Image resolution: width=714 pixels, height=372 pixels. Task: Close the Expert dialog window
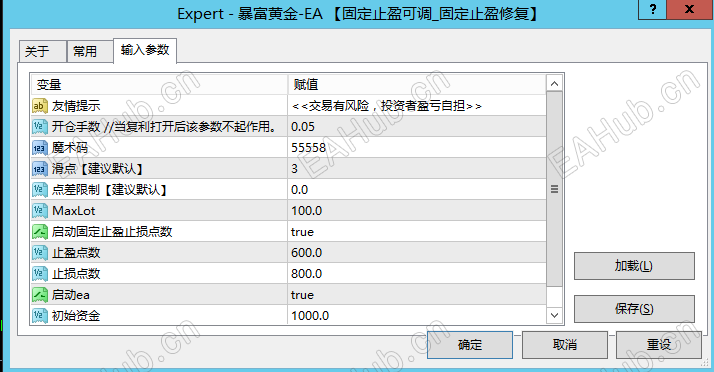point(689,9)
